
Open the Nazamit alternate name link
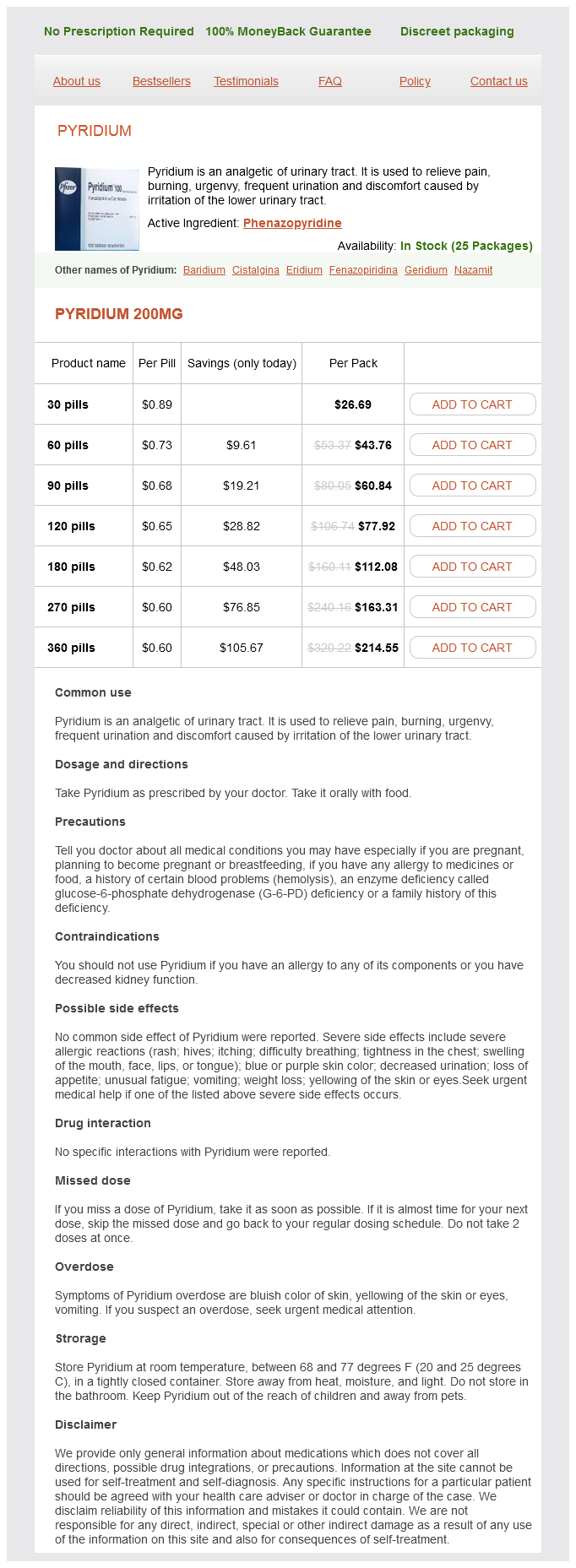pyautogui.click(x=473, y=270)
